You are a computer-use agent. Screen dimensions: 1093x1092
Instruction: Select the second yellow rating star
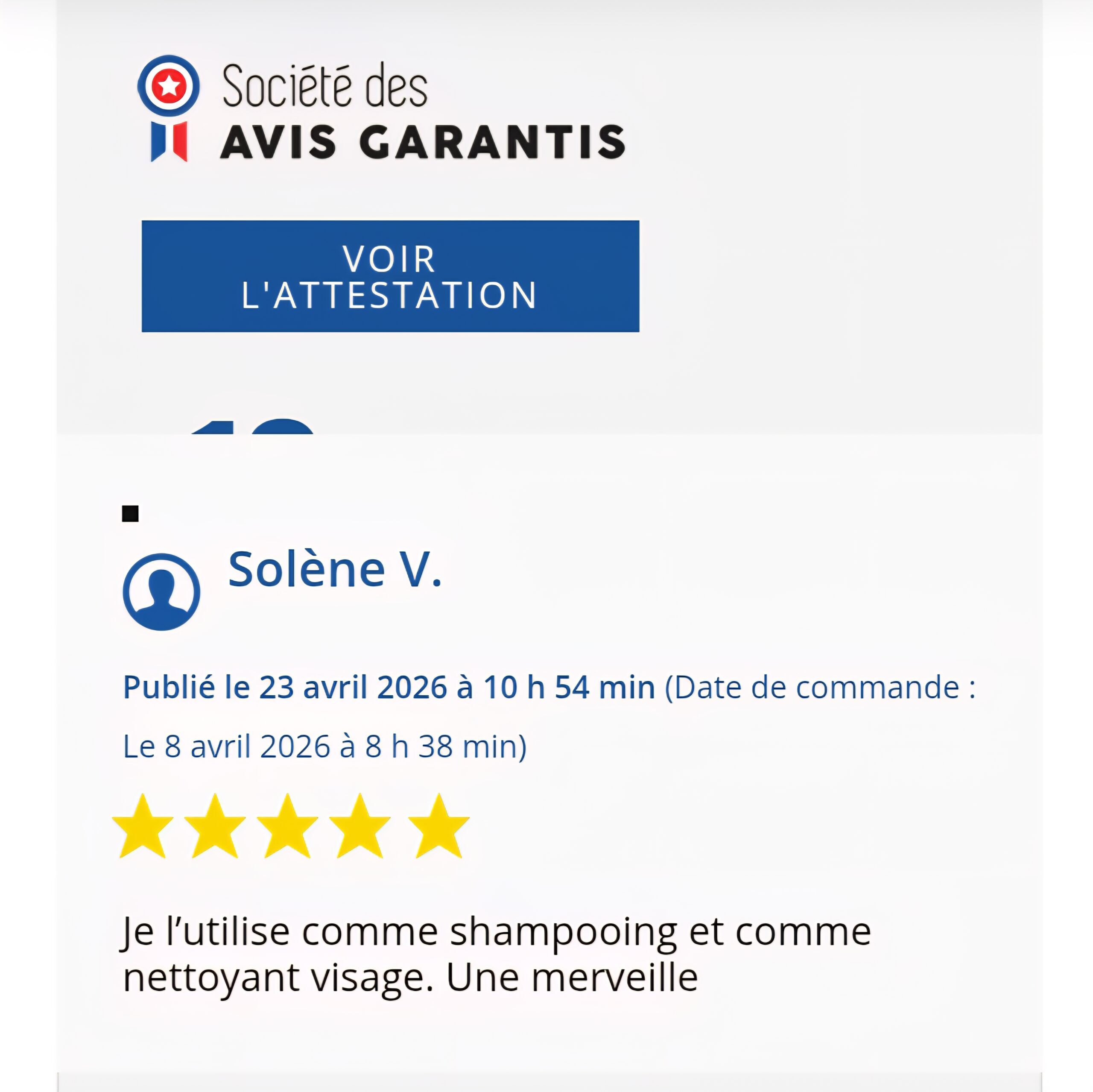(x=215, y=827)
